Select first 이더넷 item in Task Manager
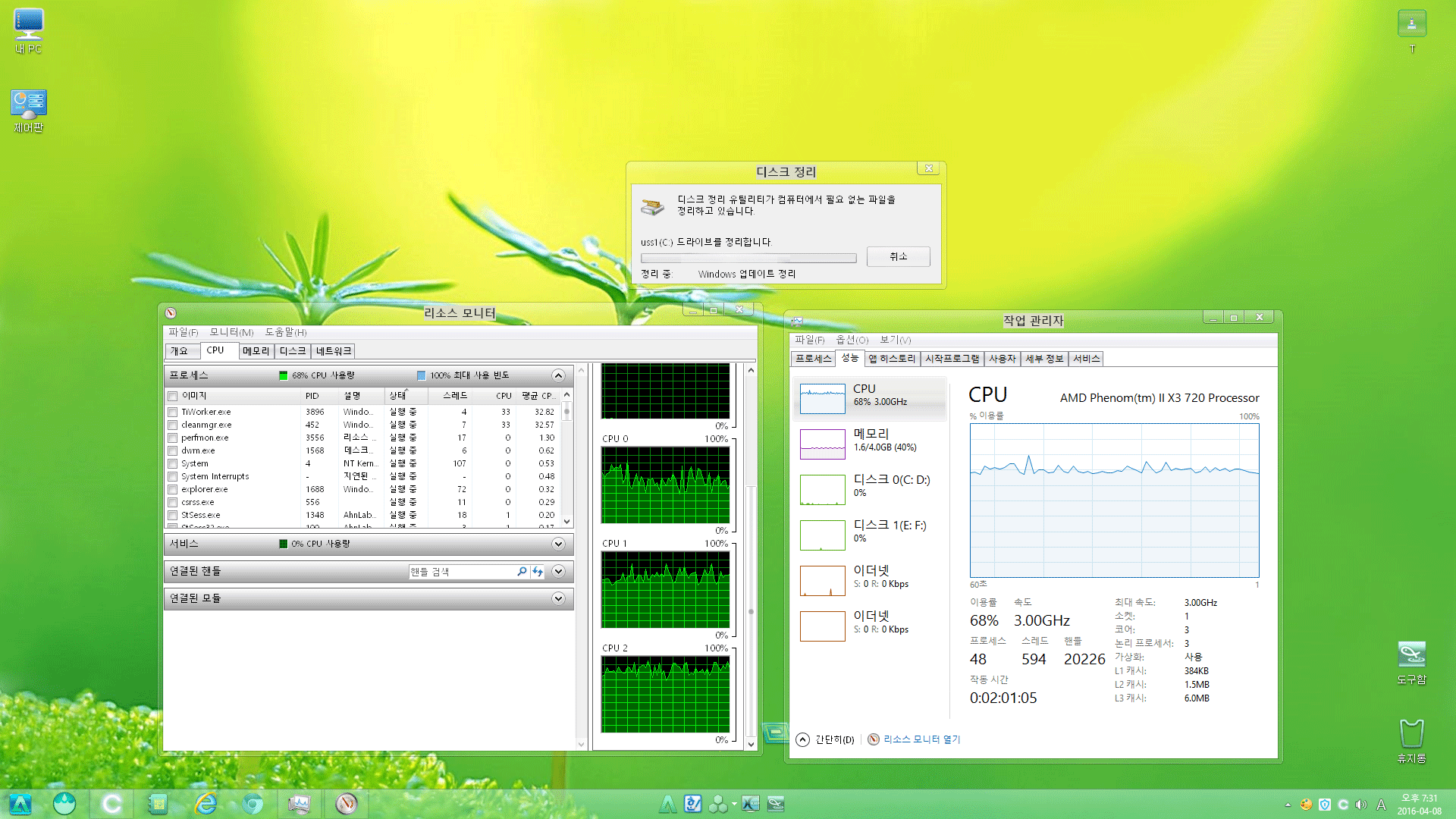The image size is (1456, 819). (871, 580)
